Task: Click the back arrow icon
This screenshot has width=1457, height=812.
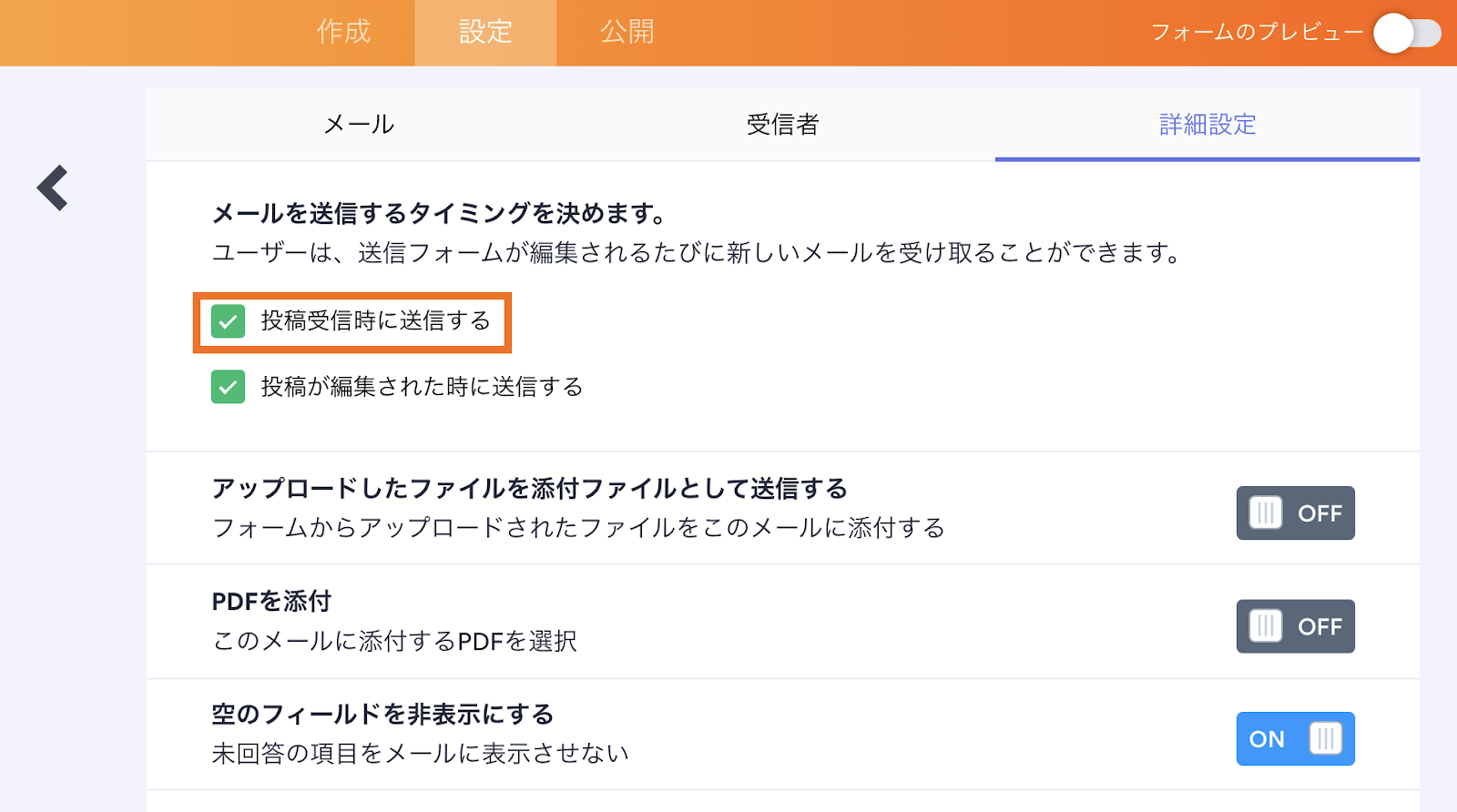Action: click(53, 188)
